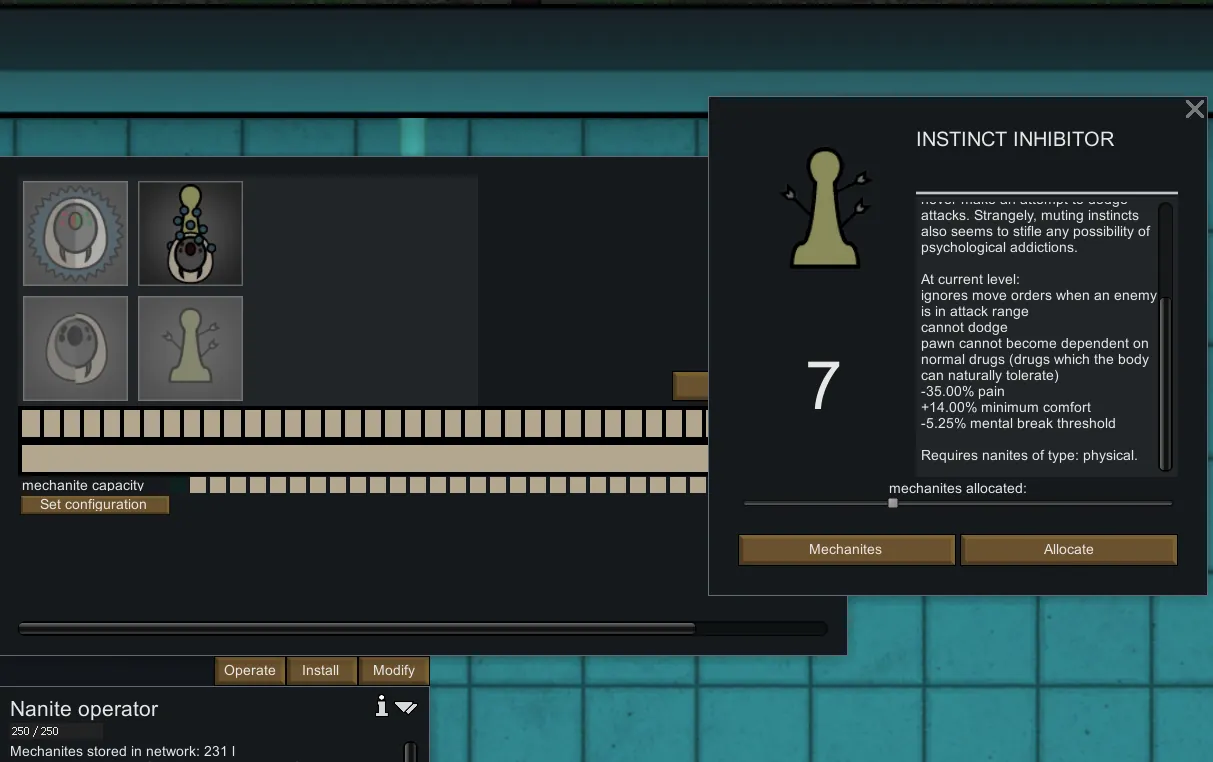The height and width of the screenshot is (762, 1213).
Task: Select the pawn-on-head nanite node icon
Action: coord(190,233)
